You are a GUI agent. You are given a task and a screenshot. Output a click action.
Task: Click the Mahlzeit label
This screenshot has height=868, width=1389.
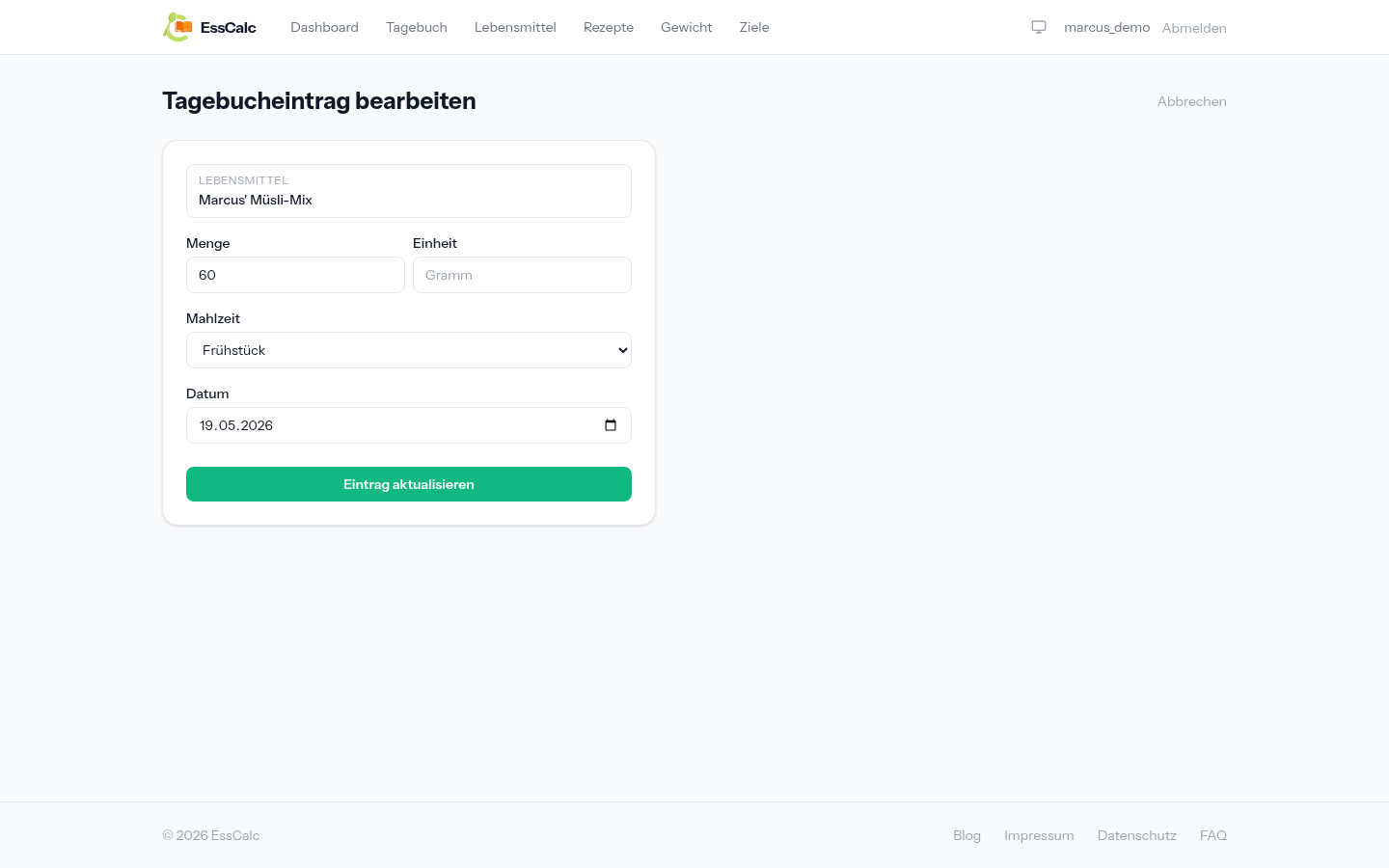tap(213, 318)
